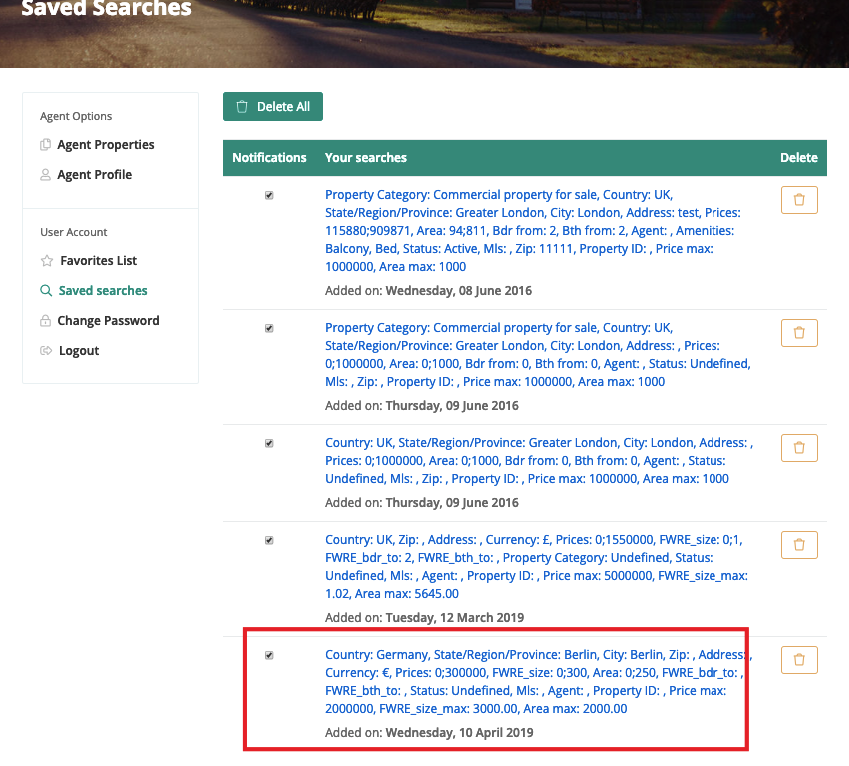
Task: Toggle notification checkbox for first saved search
Action: tap(269, 196)
